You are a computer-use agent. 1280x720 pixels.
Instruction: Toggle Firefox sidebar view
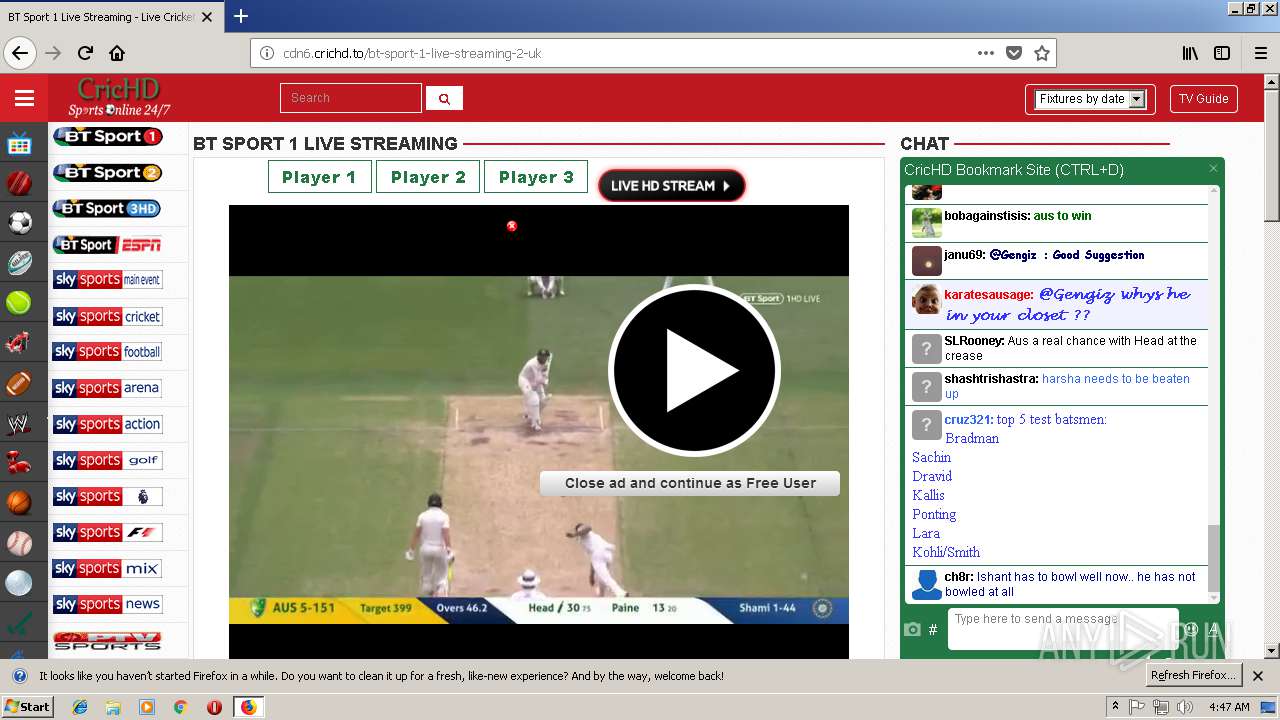click(x=1222, y=53)
